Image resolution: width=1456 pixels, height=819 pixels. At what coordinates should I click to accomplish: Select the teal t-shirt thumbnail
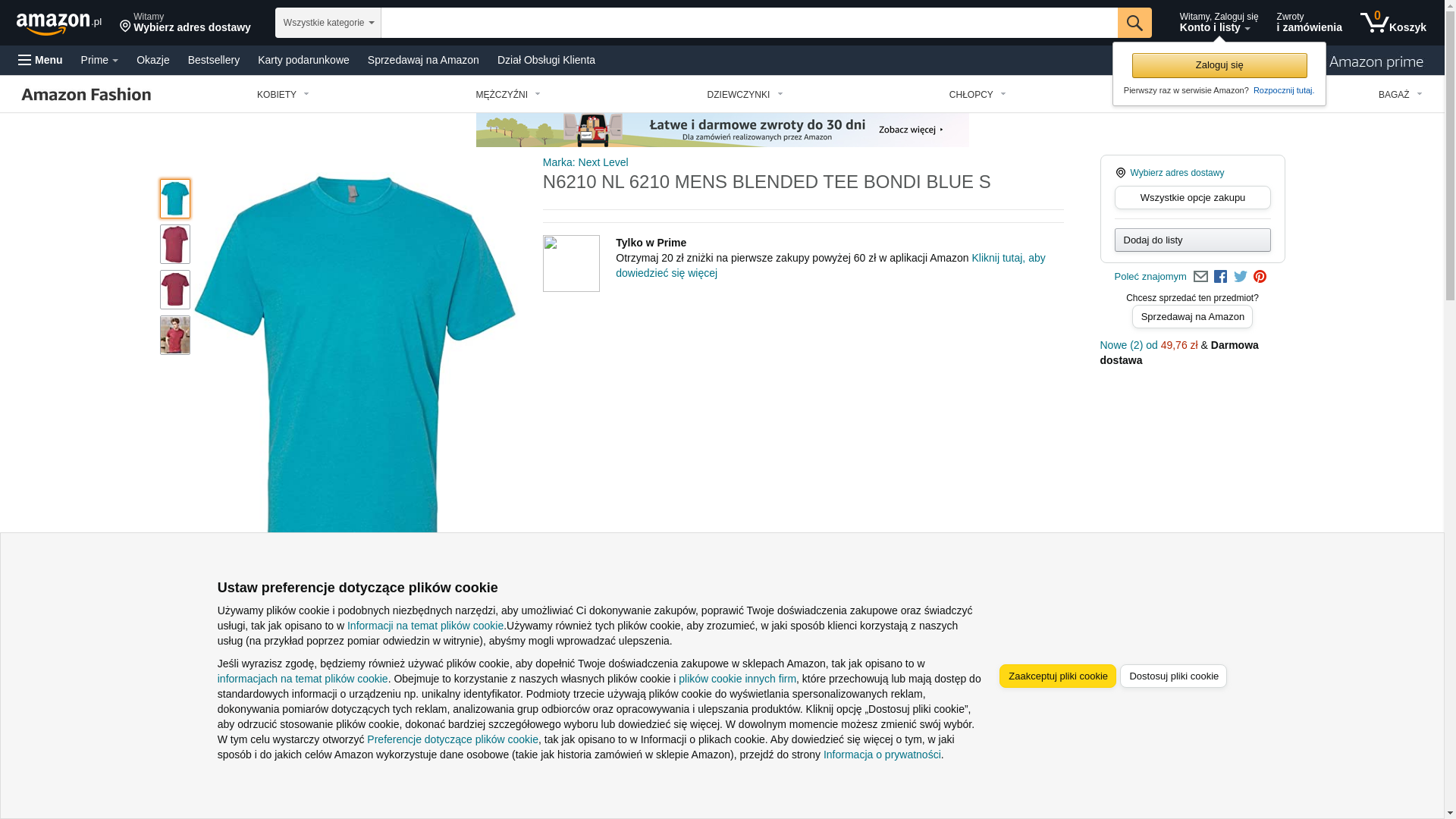(x=175, y=199)
